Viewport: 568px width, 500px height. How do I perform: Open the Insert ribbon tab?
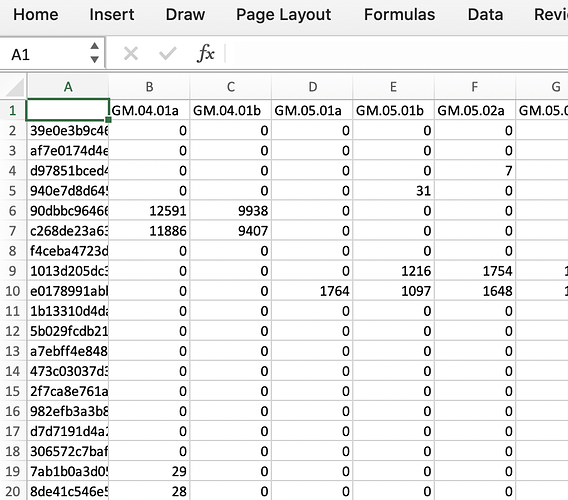[x=112, y=15]
